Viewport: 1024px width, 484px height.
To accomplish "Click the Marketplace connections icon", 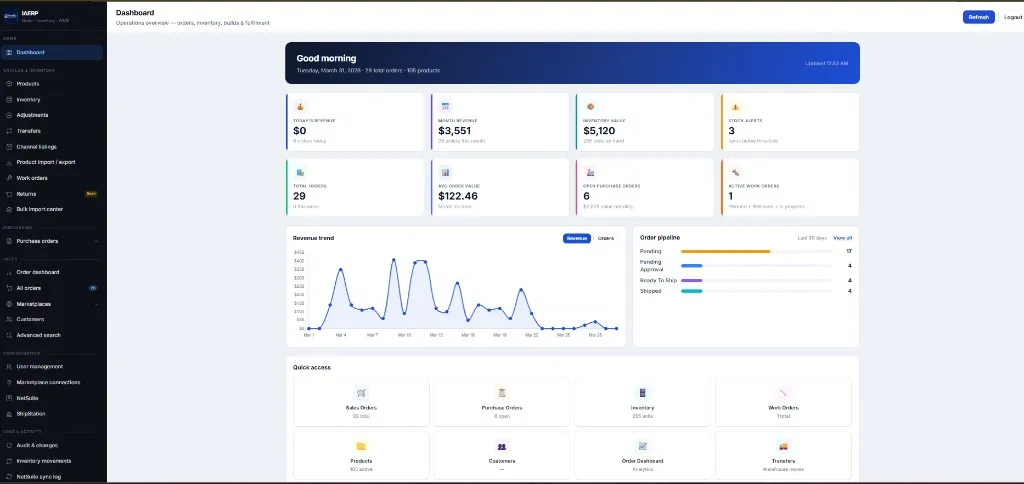I will click(x=9, y=382).
